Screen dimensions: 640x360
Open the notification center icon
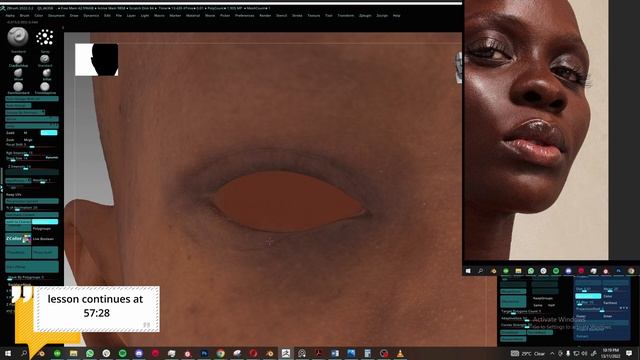[629, 353]
